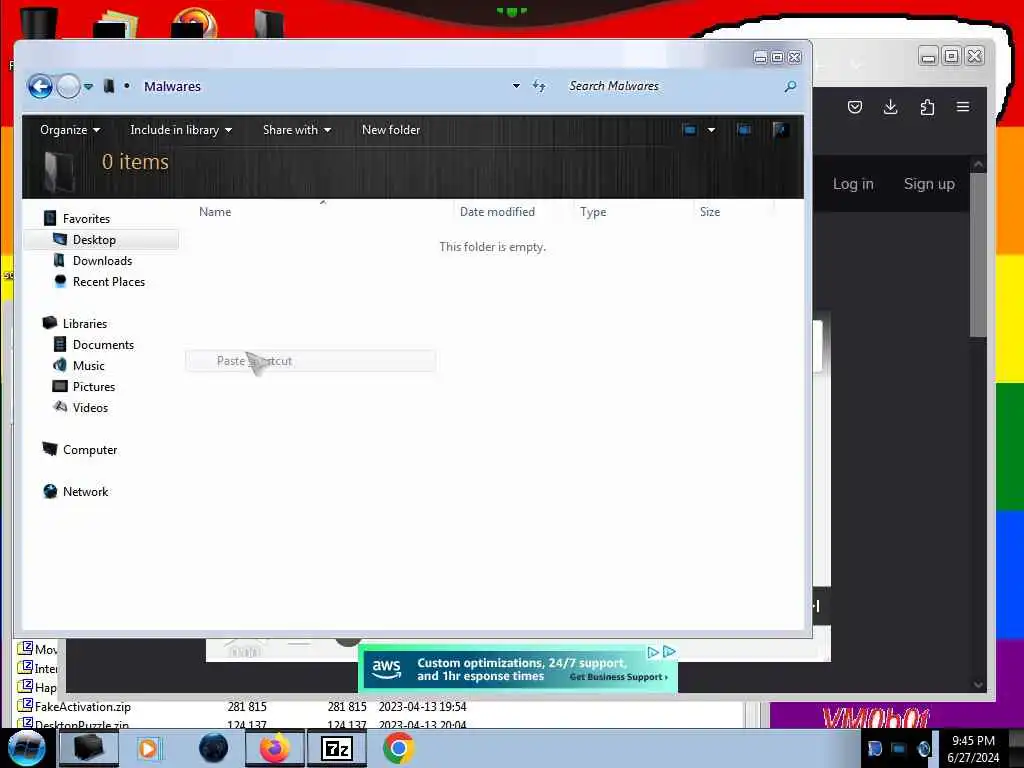Image resolution: width=1024 pixels, height=768 pixels.
Task: Select Computer in navigation pane
Action: coord(89,449)
